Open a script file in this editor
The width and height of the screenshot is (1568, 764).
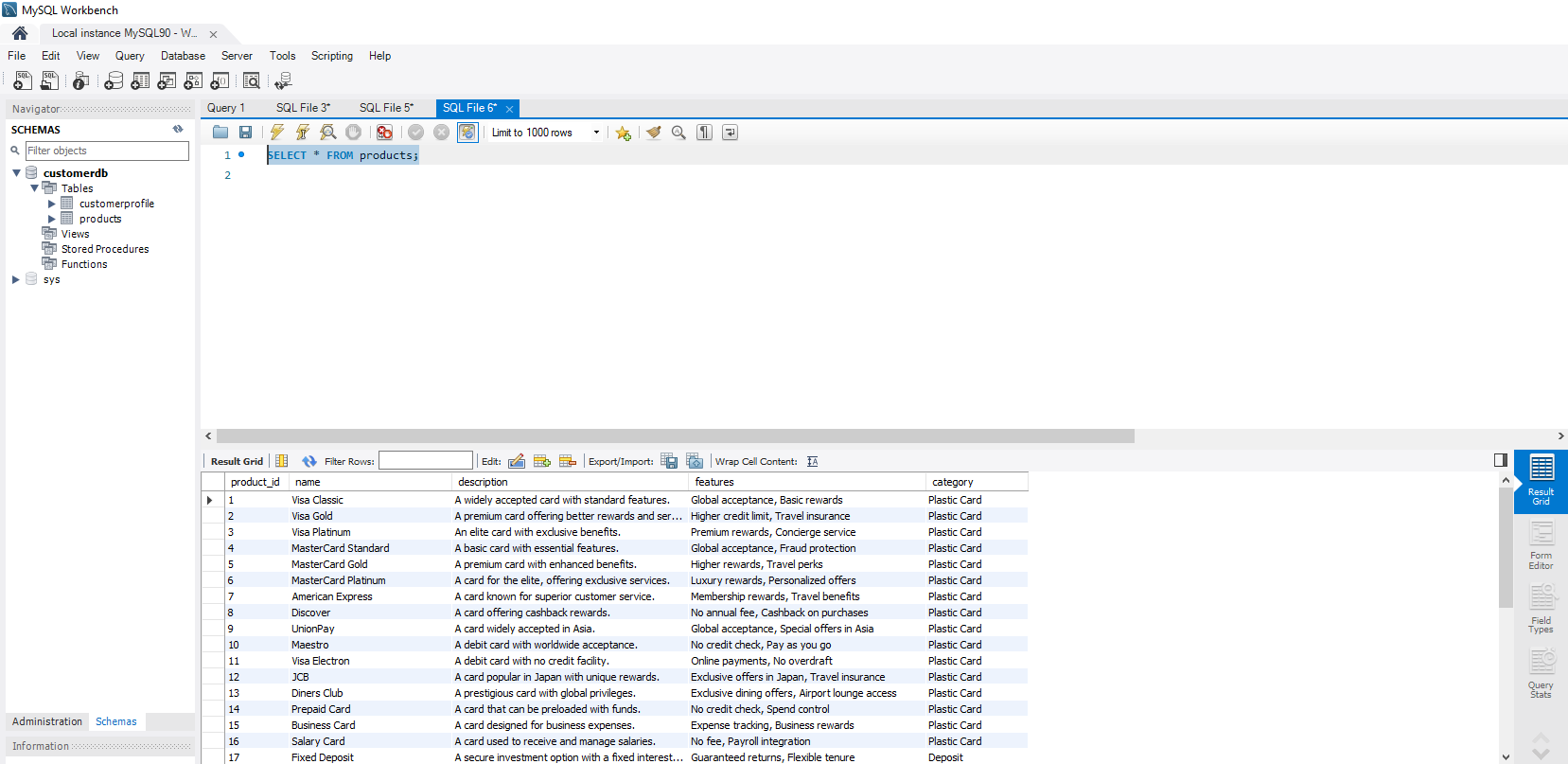point(220,133)
